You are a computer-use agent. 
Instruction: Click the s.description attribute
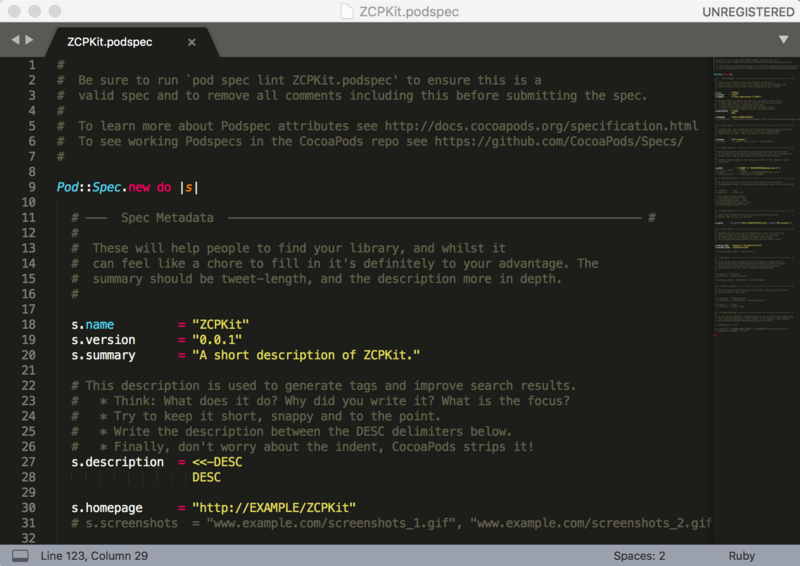point(117,462)
